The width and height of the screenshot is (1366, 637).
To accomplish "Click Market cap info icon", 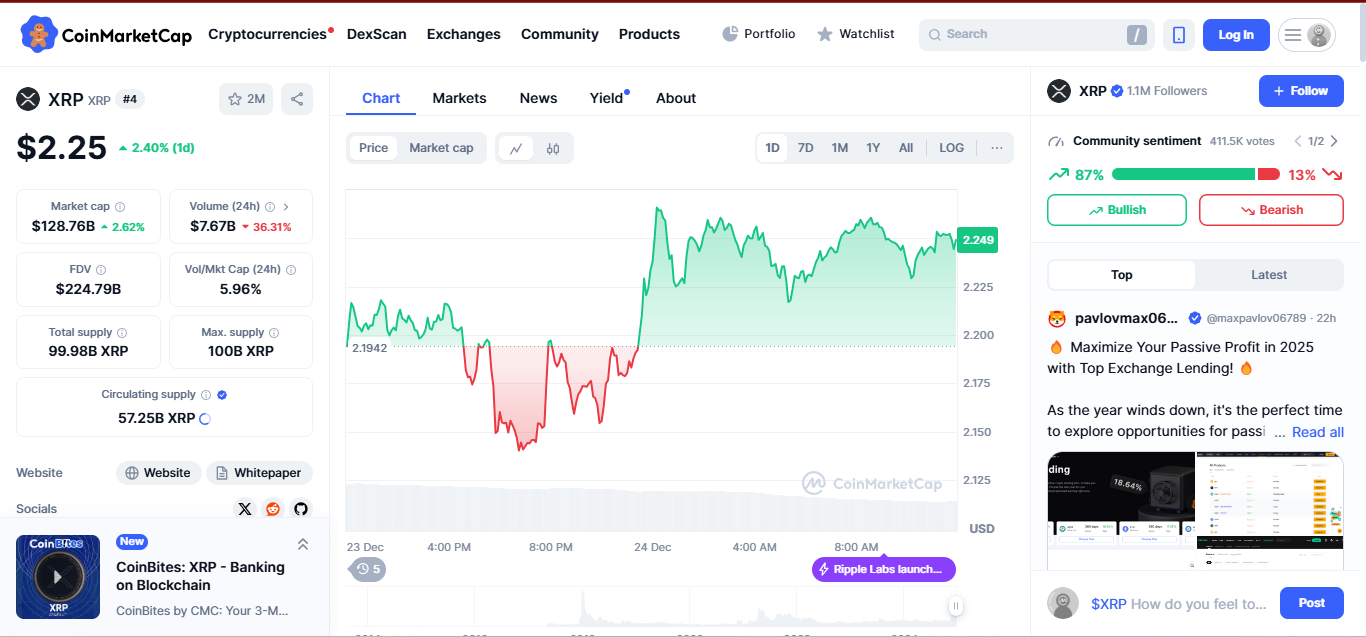I will coord(120,207).
